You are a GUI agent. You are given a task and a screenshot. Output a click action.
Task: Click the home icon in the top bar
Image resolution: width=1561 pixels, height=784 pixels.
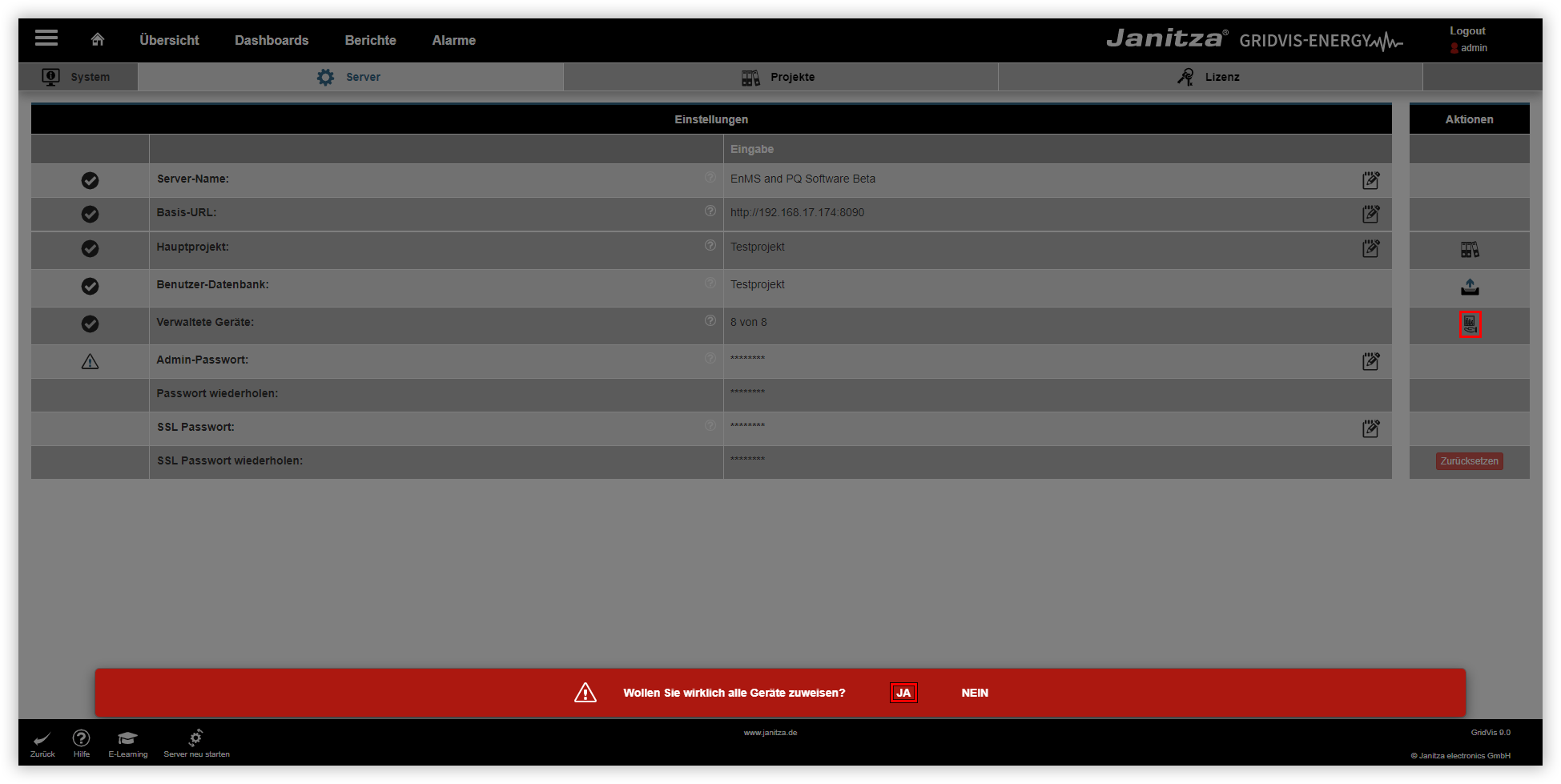coord(97,38)
